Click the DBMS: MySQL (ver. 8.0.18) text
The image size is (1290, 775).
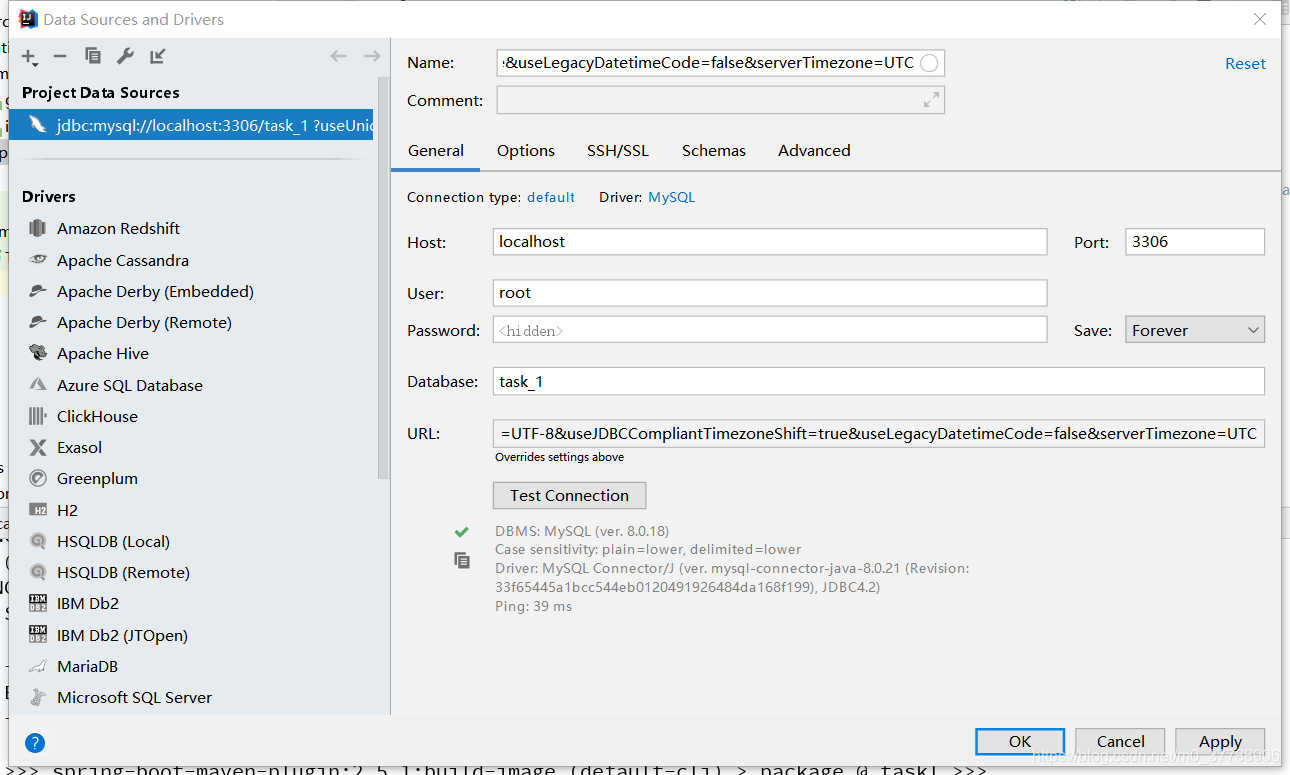(582, 531)
